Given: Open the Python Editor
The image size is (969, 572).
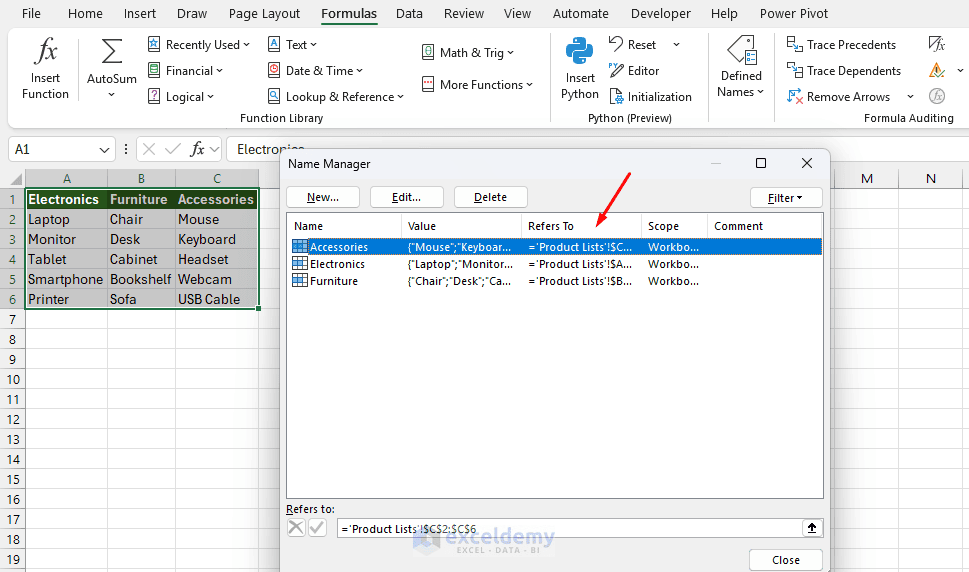Looking at the screenshot, I should tap(635, 70).
